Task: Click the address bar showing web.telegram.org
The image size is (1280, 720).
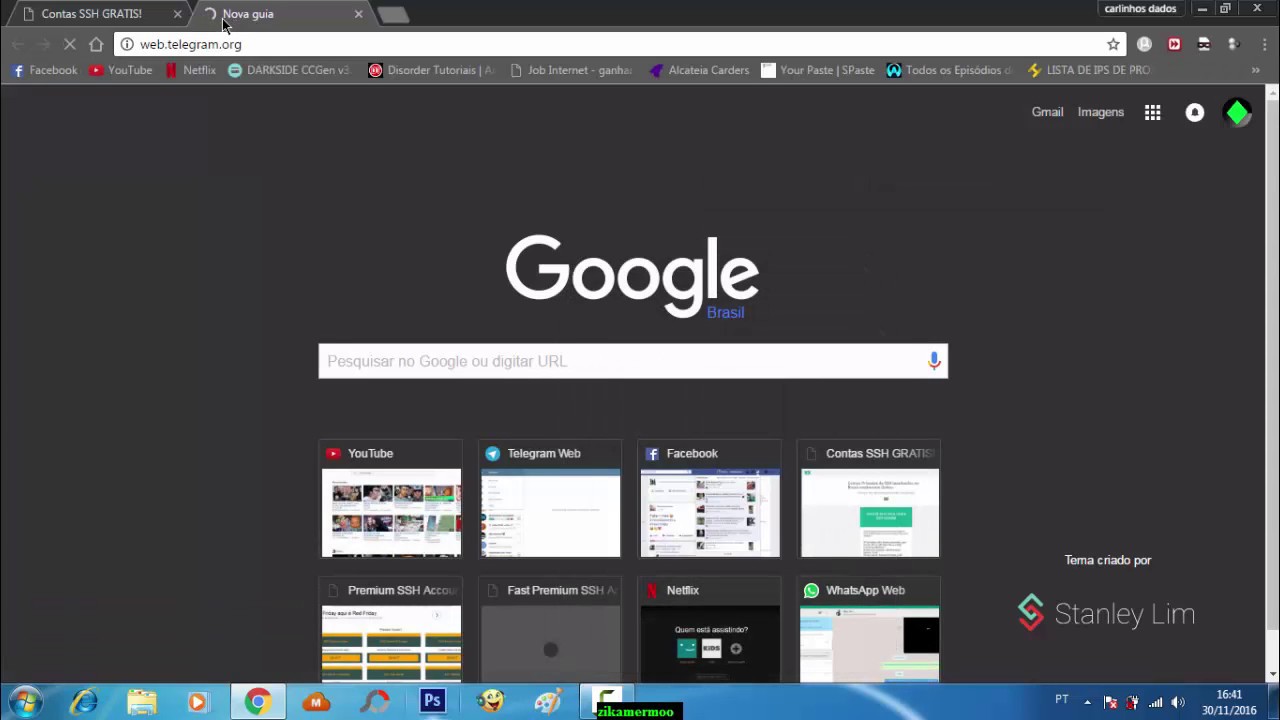Action: click(620, 44)
